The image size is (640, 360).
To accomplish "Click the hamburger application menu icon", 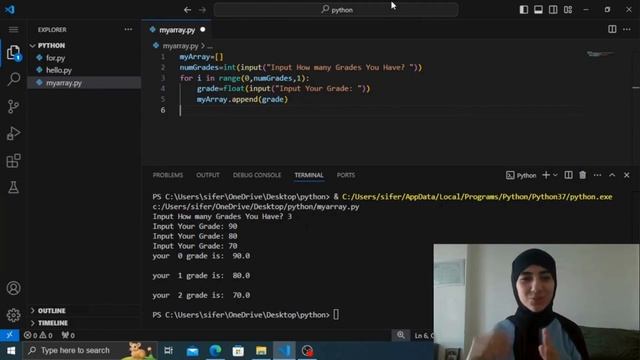I will [x=13, y=30].
